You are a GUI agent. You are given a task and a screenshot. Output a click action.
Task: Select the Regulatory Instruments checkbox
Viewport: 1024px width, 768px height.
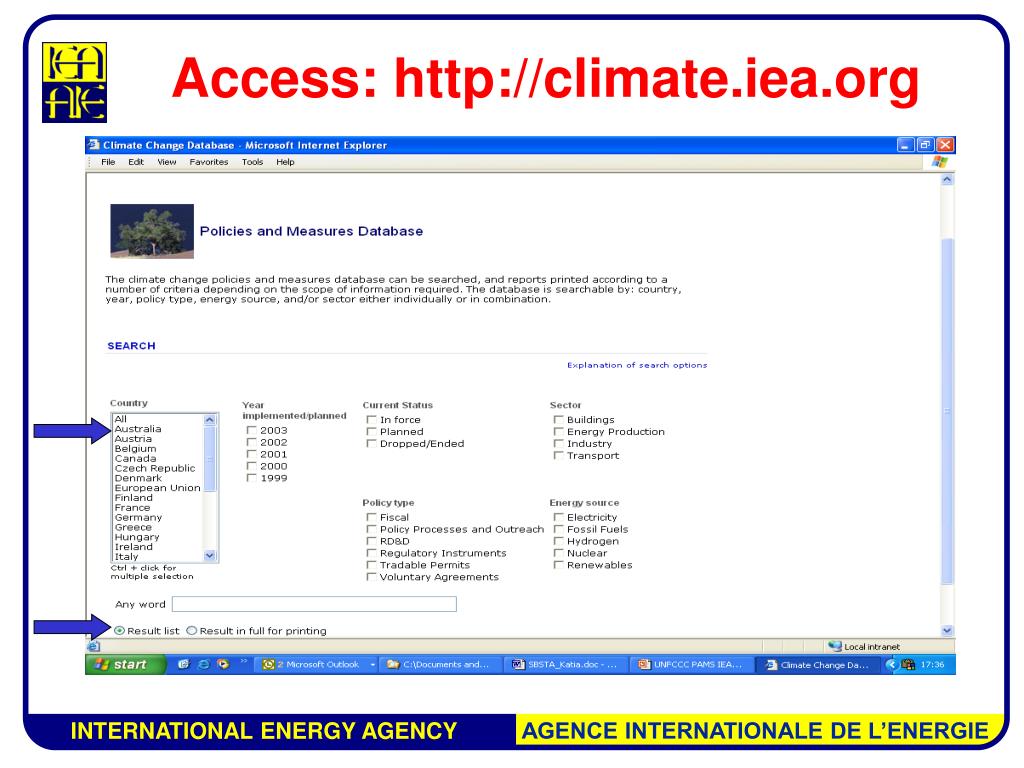pyautogui.click(x=372, y=552)
